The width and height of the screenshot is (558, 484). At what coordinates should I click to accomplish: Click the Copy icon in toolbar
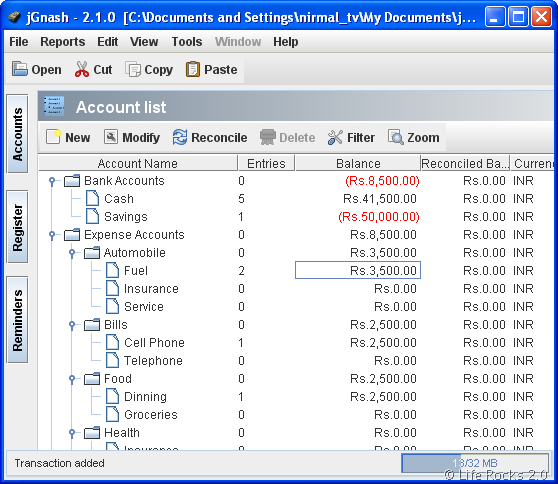pyautogui.click(x=133, y=69)
